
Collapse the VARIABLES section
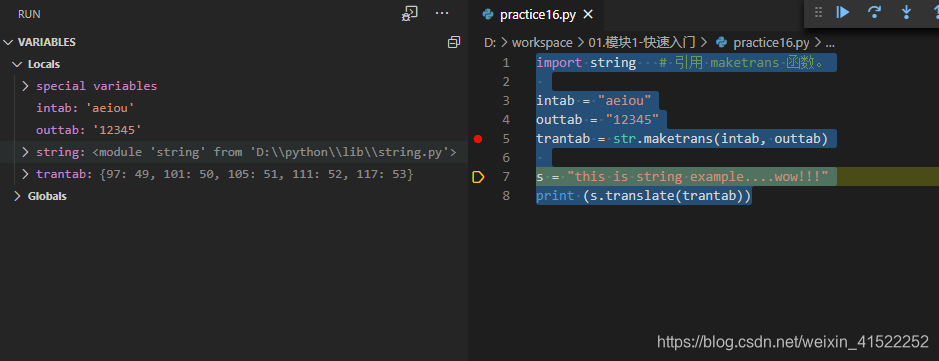[8, 42]
